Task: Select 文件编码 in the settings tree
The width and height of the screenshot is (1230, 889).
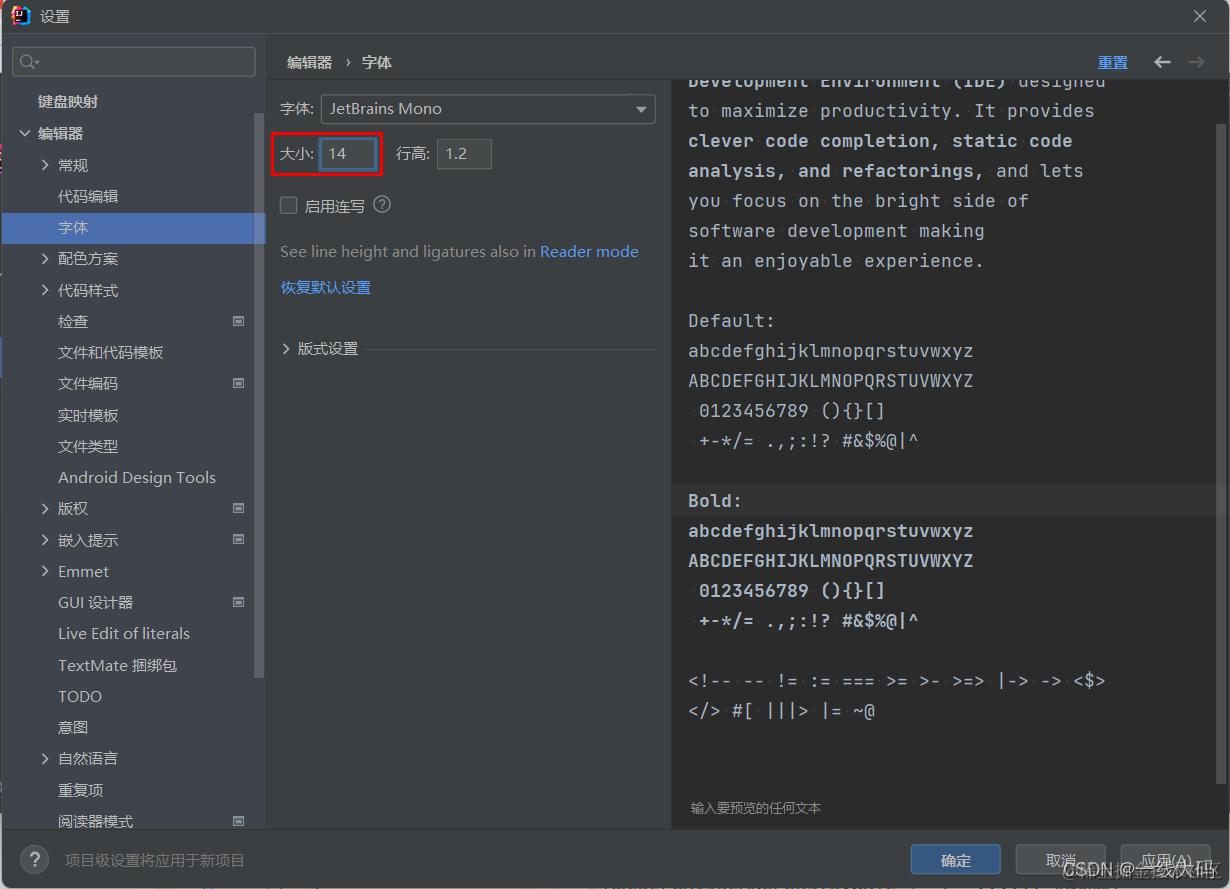Action: (88, 383)
